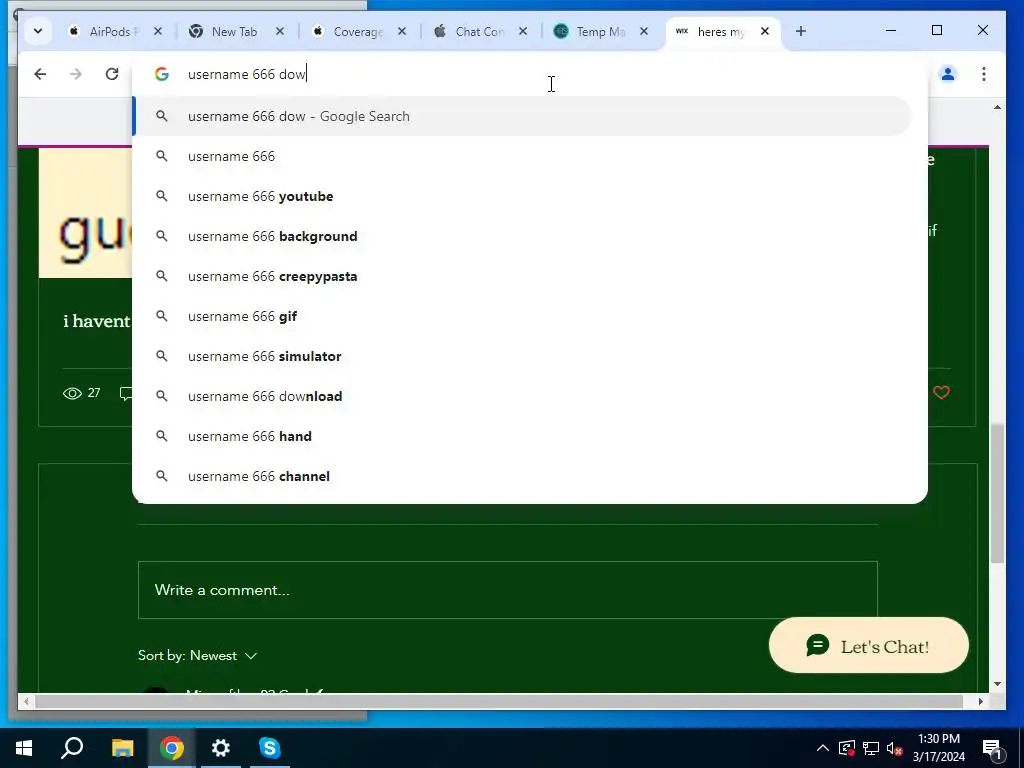Close the Chat Con tab

522,31
